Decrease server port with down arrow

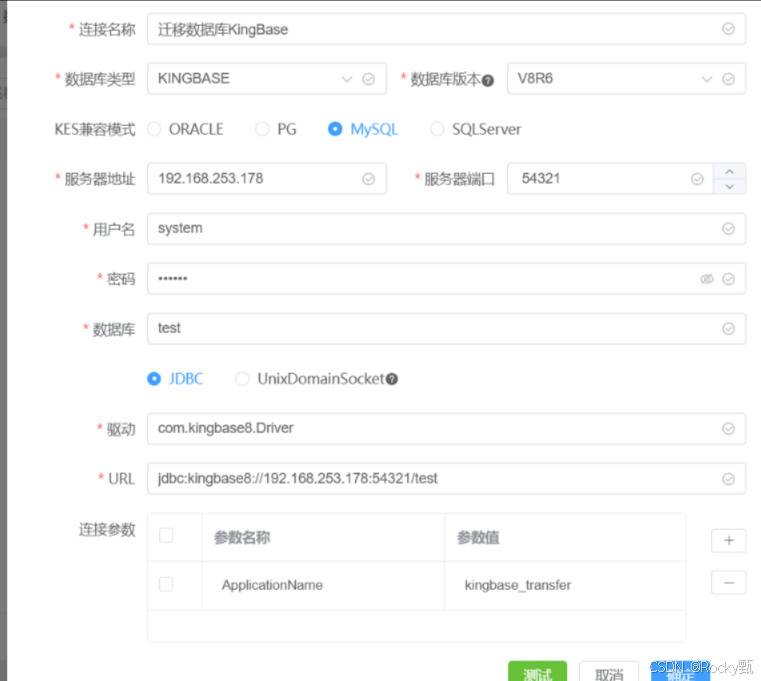729,186
